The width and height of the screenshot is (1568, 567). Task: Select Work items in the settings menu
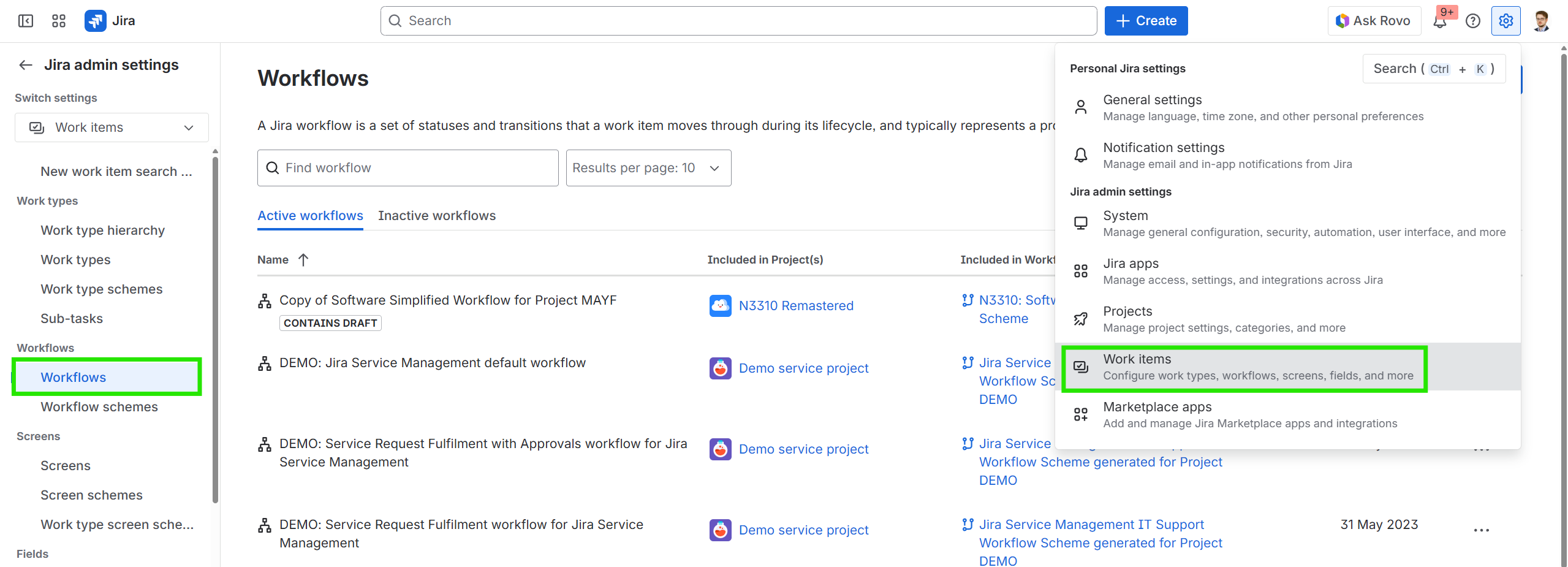[x=1288, y=367]
